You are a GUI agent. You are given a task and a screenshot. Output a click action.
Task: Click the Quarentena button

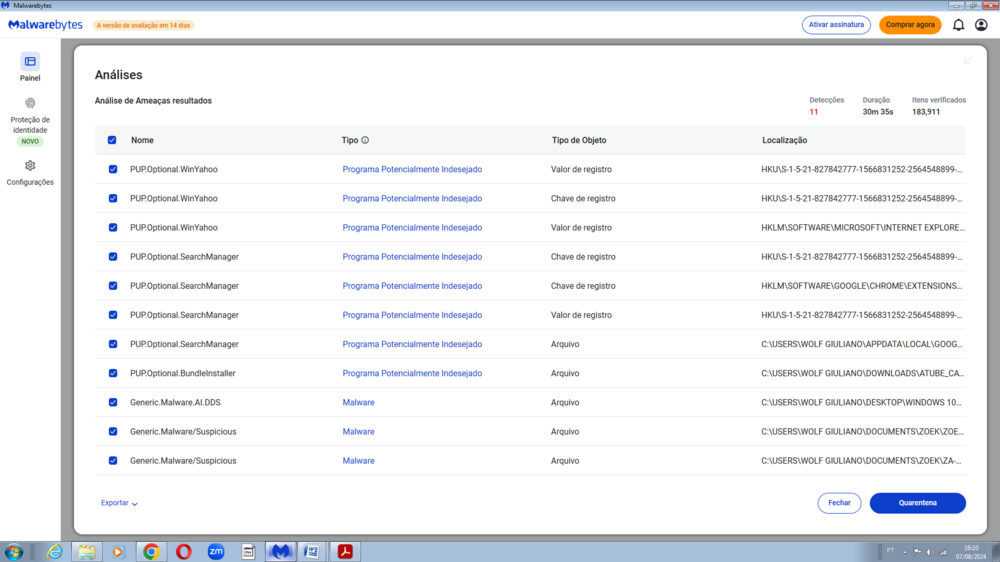click(x=917, y=503)
